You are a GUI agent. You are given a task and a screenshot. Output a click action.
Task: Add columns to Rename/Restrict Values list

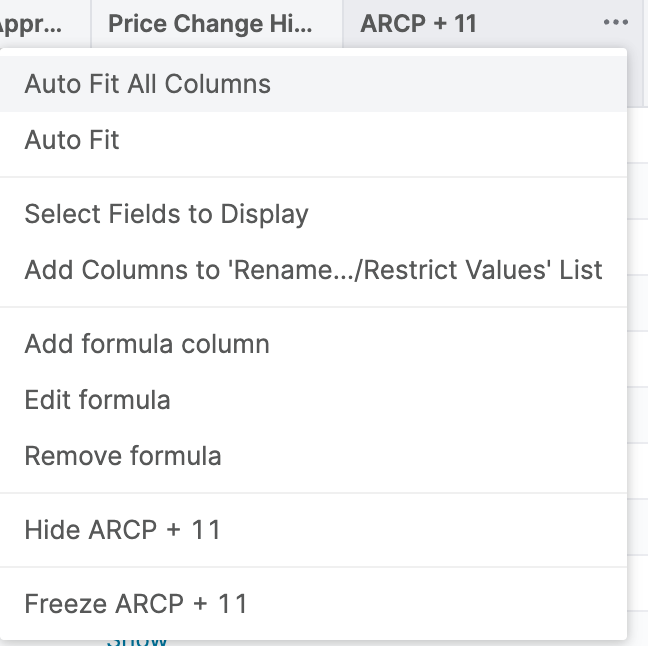313,270
